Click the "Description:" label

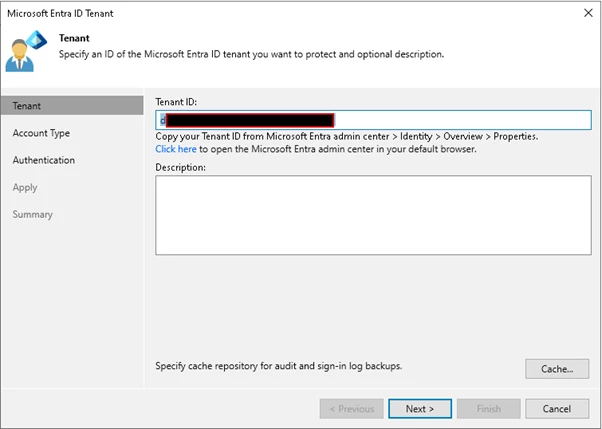[181, 167]
